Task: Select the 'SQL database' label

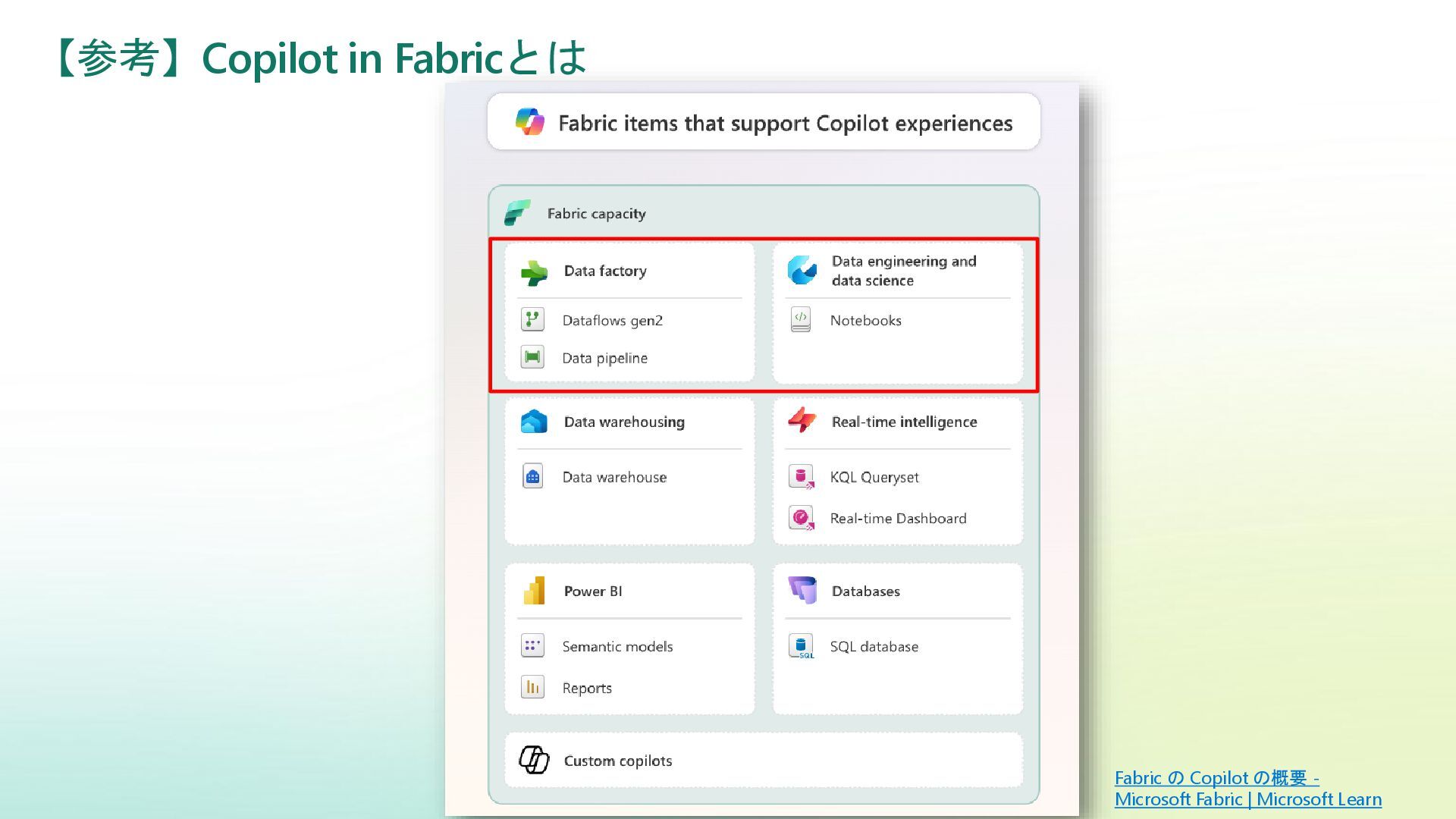Action: 874,646
